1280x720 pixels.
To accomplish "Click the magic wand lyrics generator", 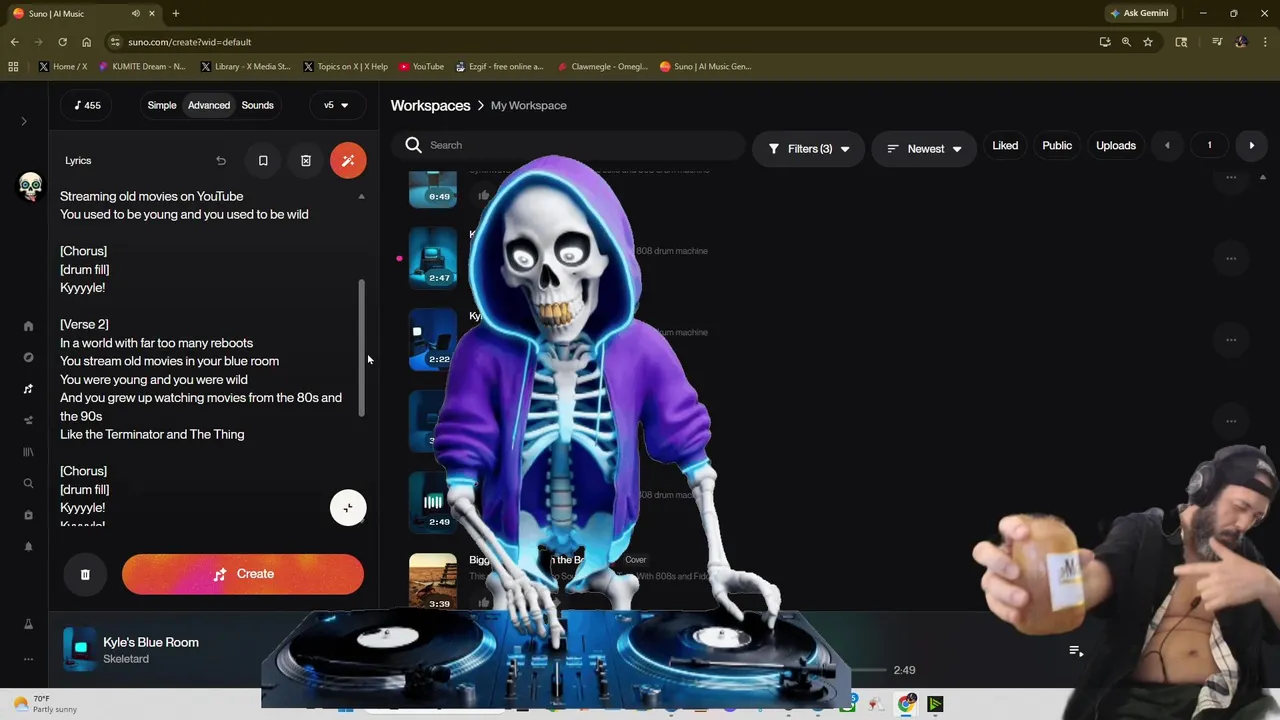I will pos(348,160).
